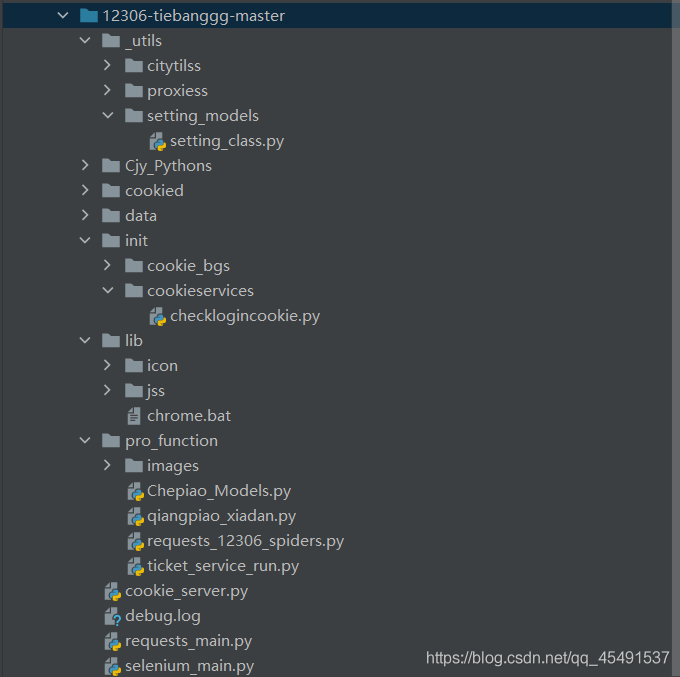
Task: Expand the citytilss folder chevron
Action: coord(107,65)
